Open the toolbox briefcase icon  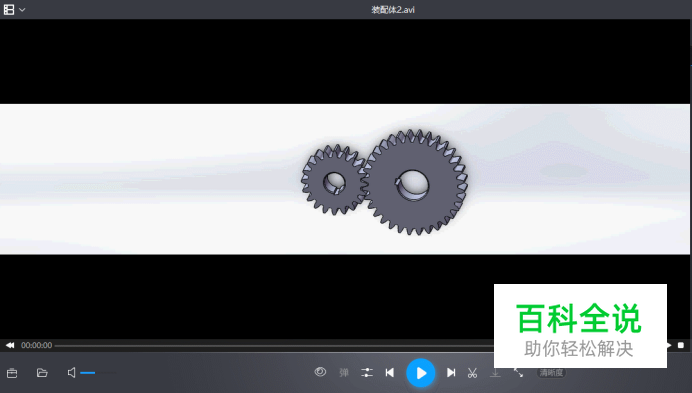(12, 373)
